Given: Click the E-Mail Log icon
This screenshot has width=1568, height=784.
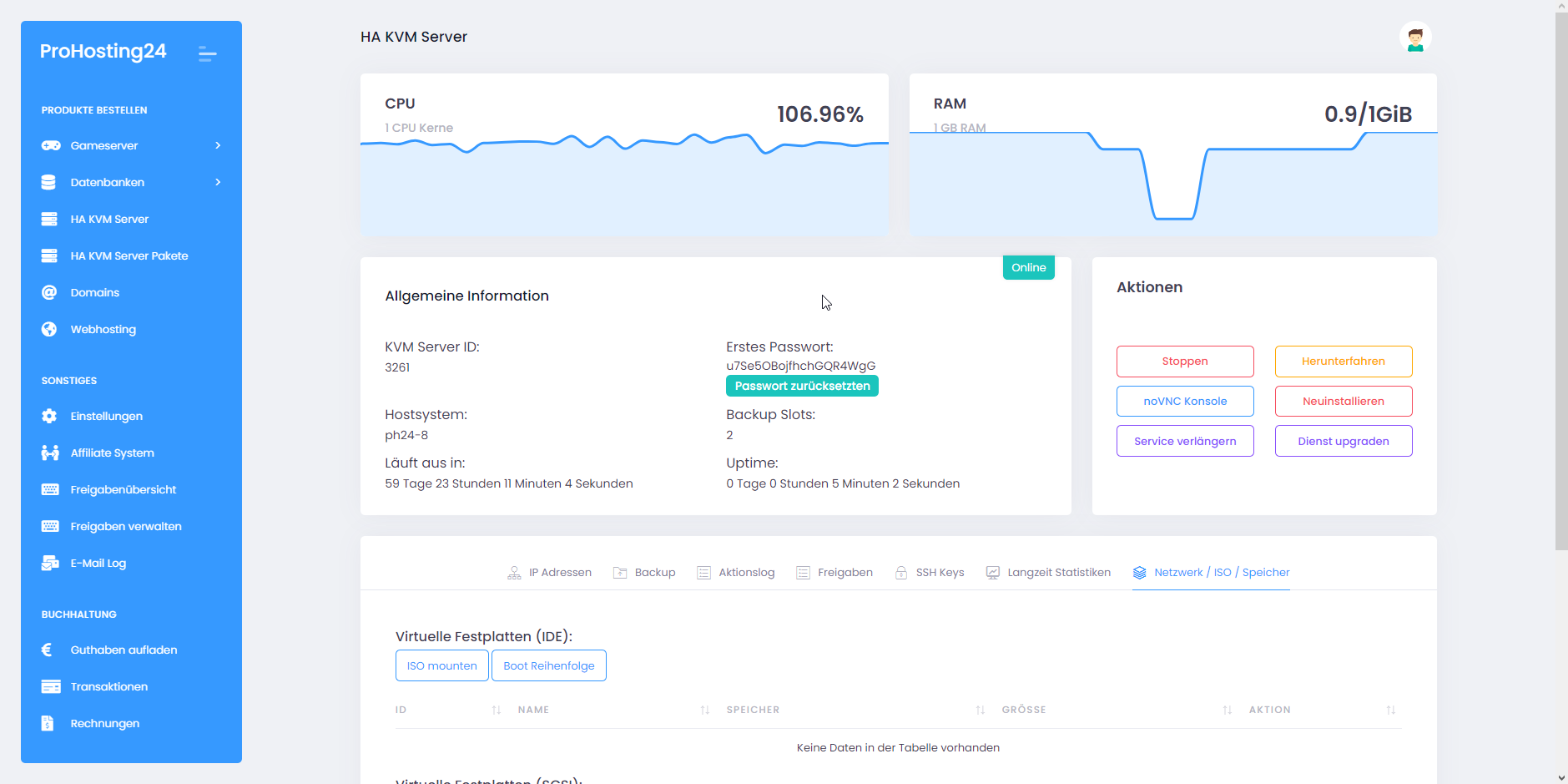Looking at the screenshot, I should [x=50, y=563].
